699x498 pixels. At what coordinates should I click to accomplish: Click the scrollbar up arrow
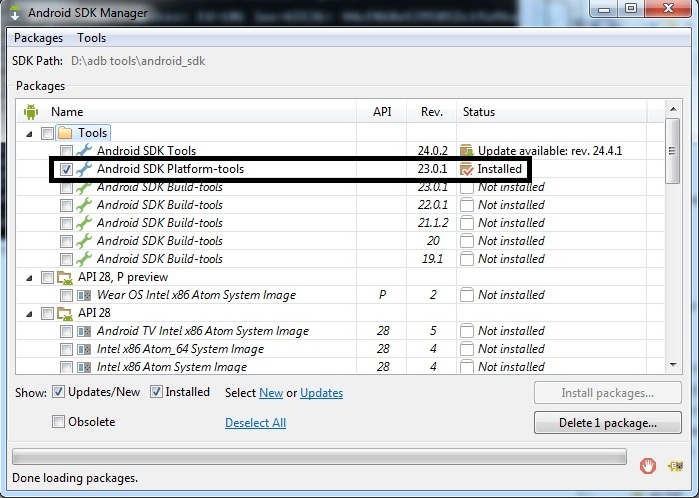pyautogui.click(x=673, y=109)
